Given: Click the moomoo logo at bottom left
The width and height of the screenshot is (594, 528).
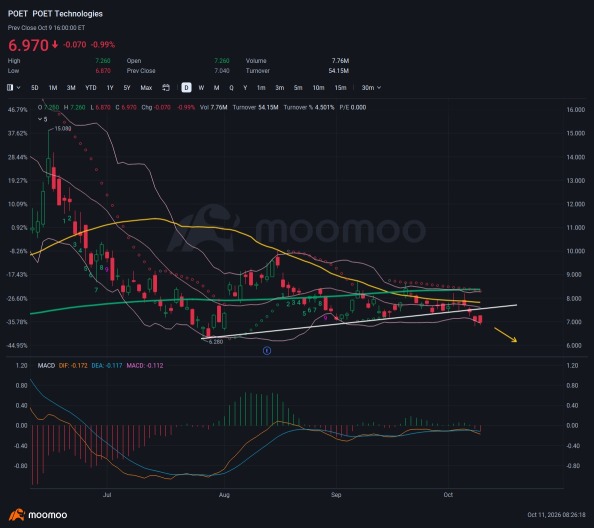Looking at the screenshot, I should coord(38,515).
